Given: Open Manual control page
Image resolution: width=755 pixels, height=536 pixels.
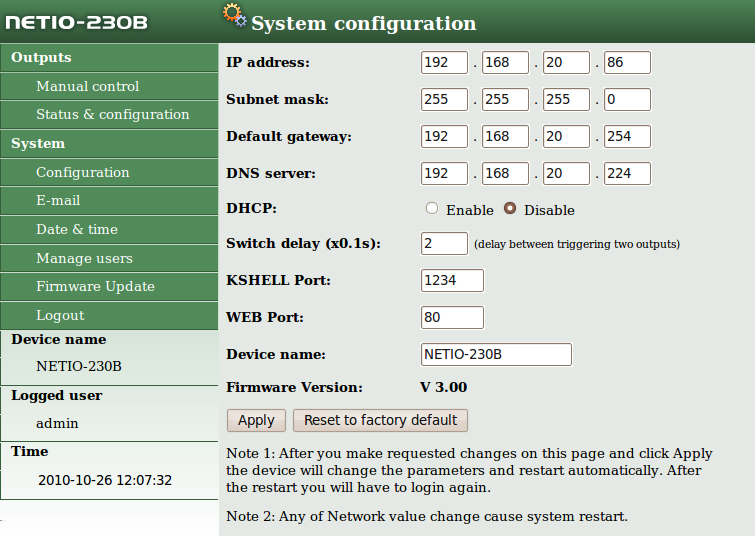Looking at the screenshot, I should [x=109, y=86].
